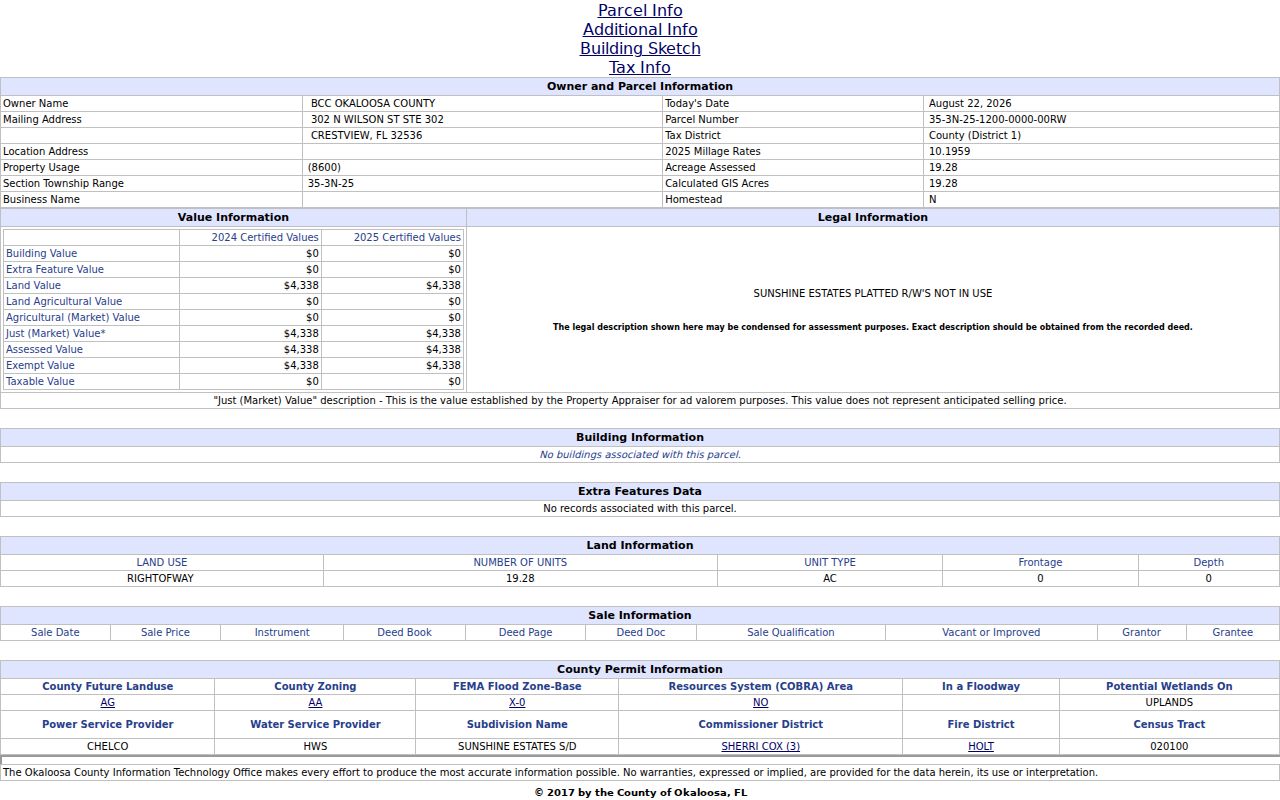Viewport: 1280px width, 800px height.
Task: Select the AC unit type cell
Action: (830, 579)
